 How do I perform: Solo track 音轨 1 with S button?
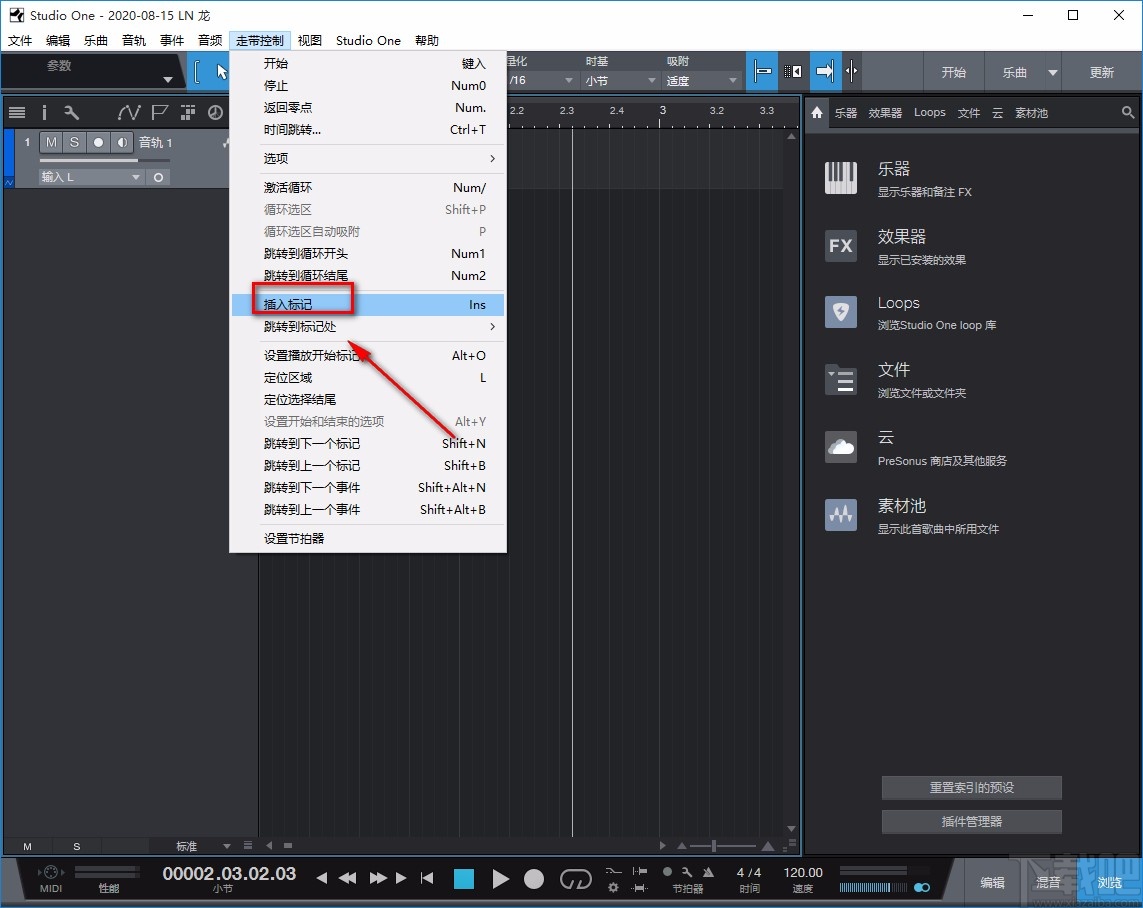[74, 142]
